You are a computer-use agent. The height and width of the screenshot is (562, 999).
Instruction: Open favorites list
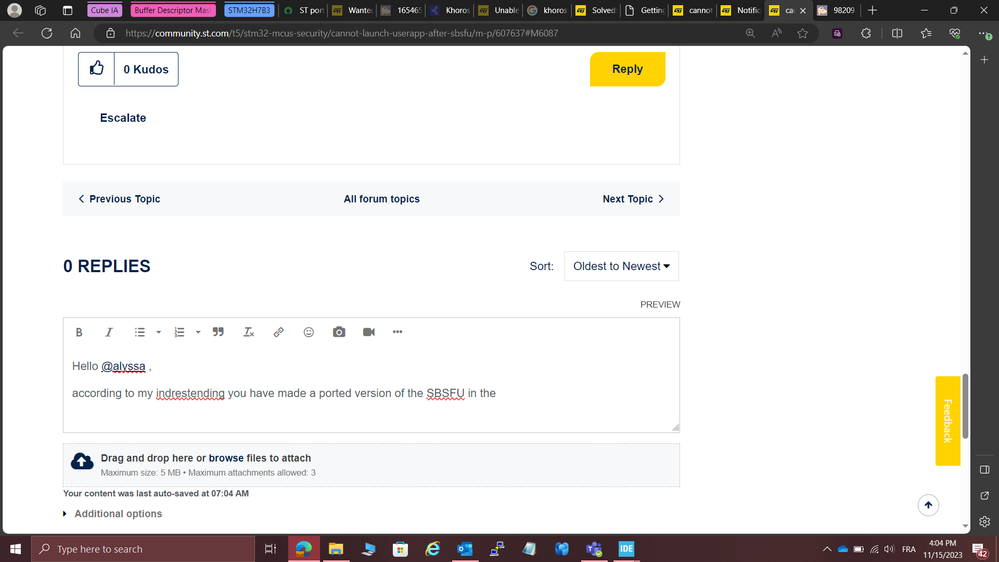[926, 33]
